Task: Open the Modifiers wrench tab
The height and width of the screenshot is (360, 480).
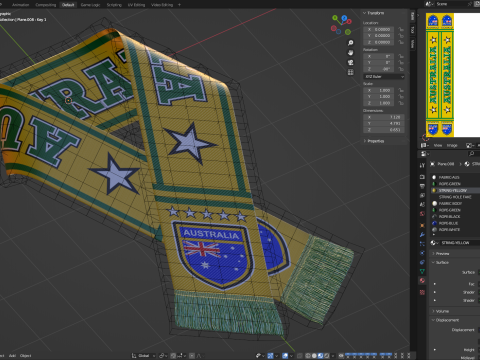Action: [x=422, y=235]
